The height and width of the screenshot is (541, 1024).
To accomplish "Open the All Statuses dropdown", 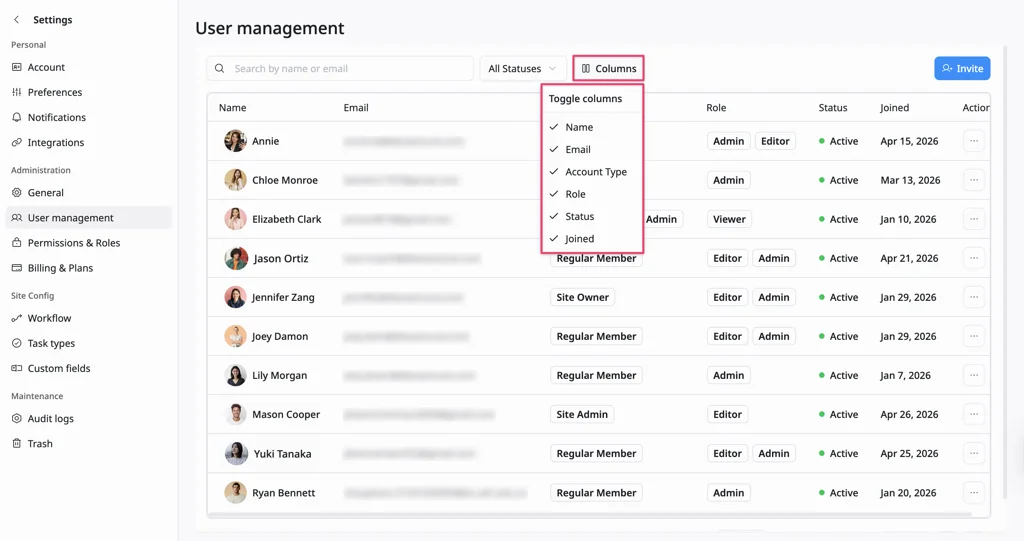I will pyautogui.click(x=522, y=69).
